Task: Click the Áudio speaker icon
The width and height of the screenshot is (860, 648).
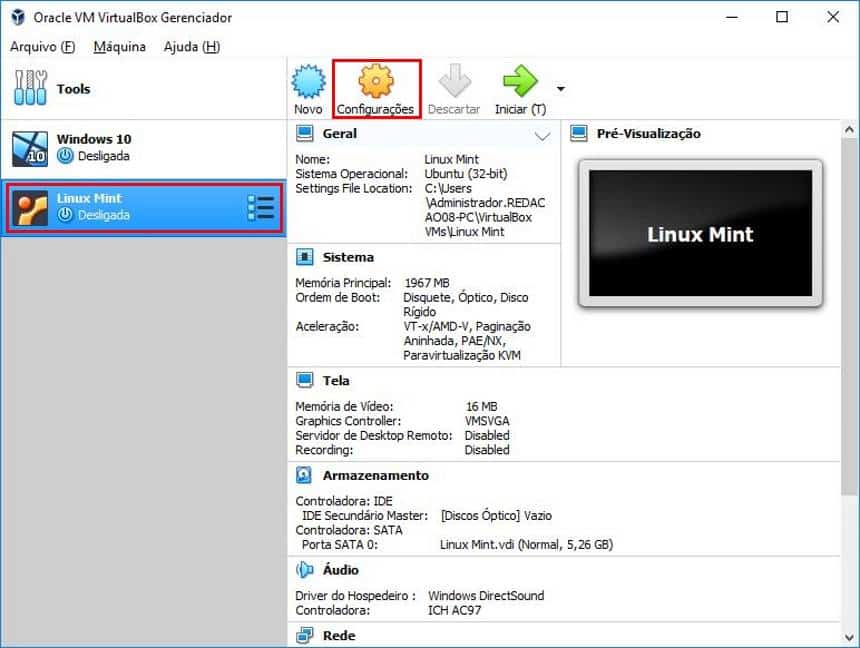Action: [x=303, y=569]
